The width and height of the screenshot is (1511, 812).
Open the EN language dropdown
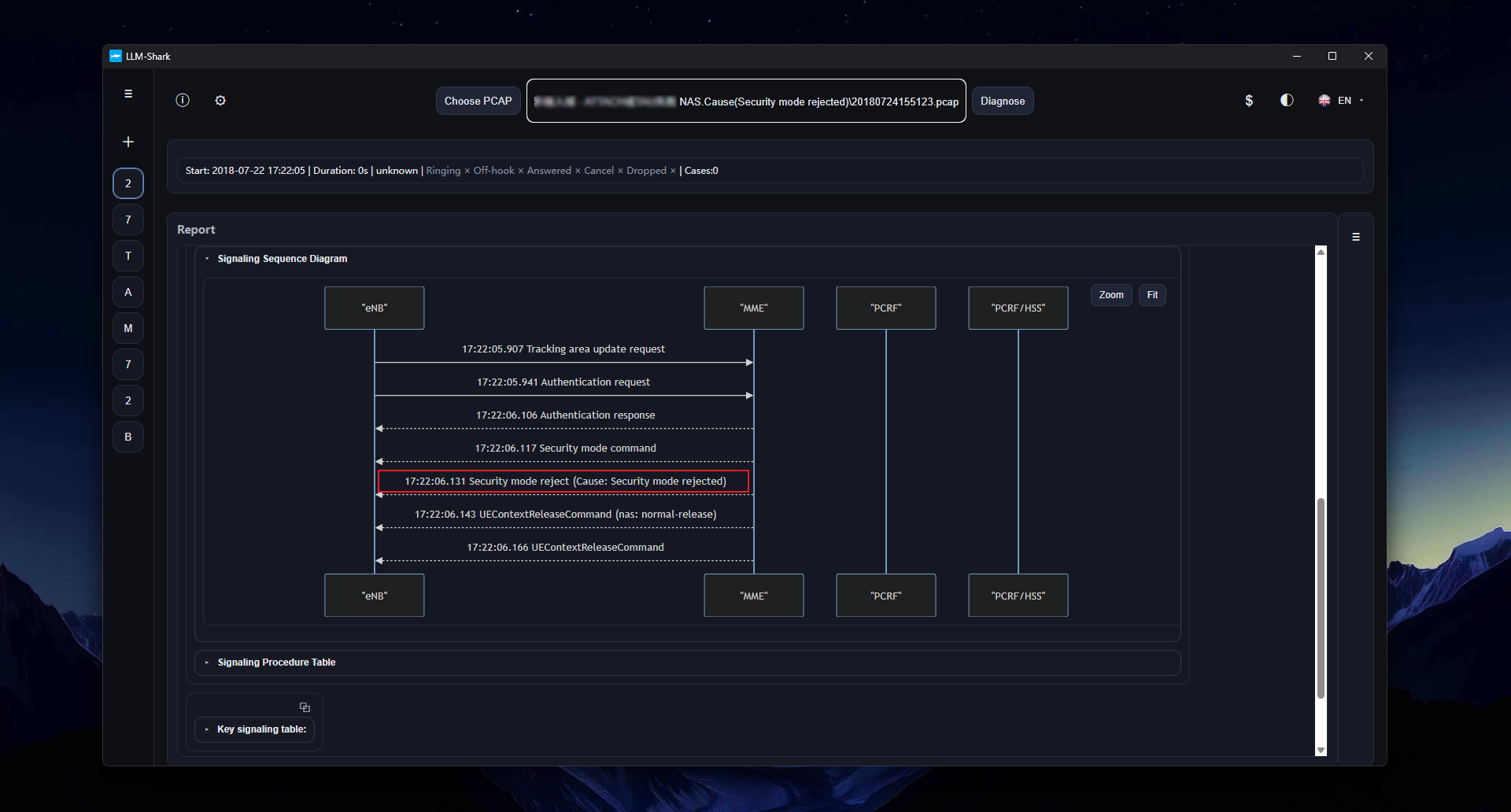(x=1341, y=101)
